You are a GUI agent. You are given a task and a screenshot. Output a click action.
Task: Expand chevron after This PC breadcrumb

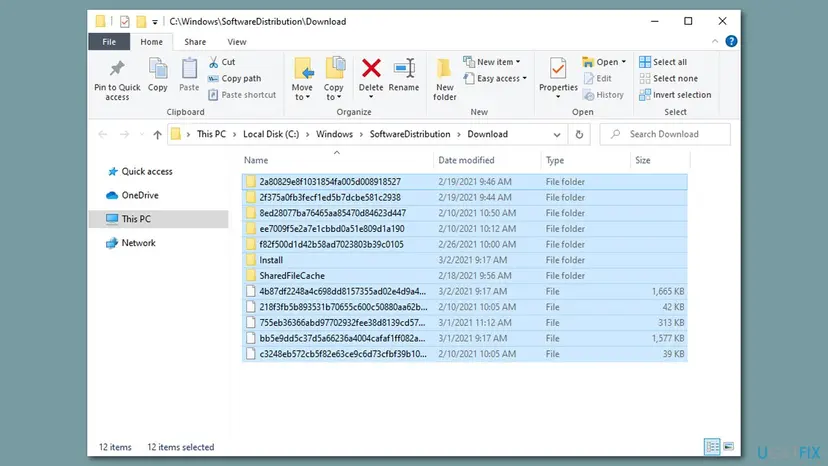click(x=234, y=134)
